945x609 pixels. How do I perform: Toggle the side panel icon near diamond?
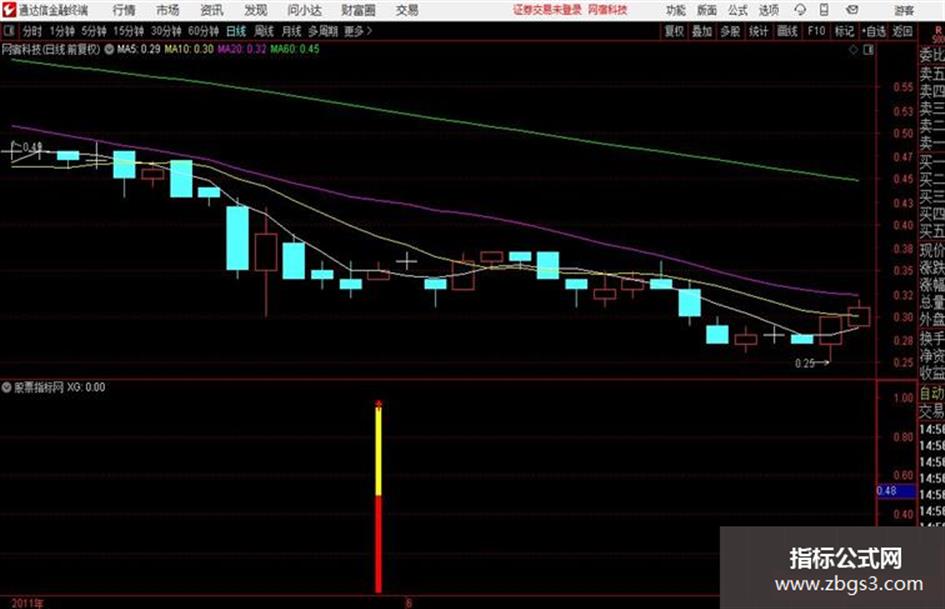(x=868, y=50)
